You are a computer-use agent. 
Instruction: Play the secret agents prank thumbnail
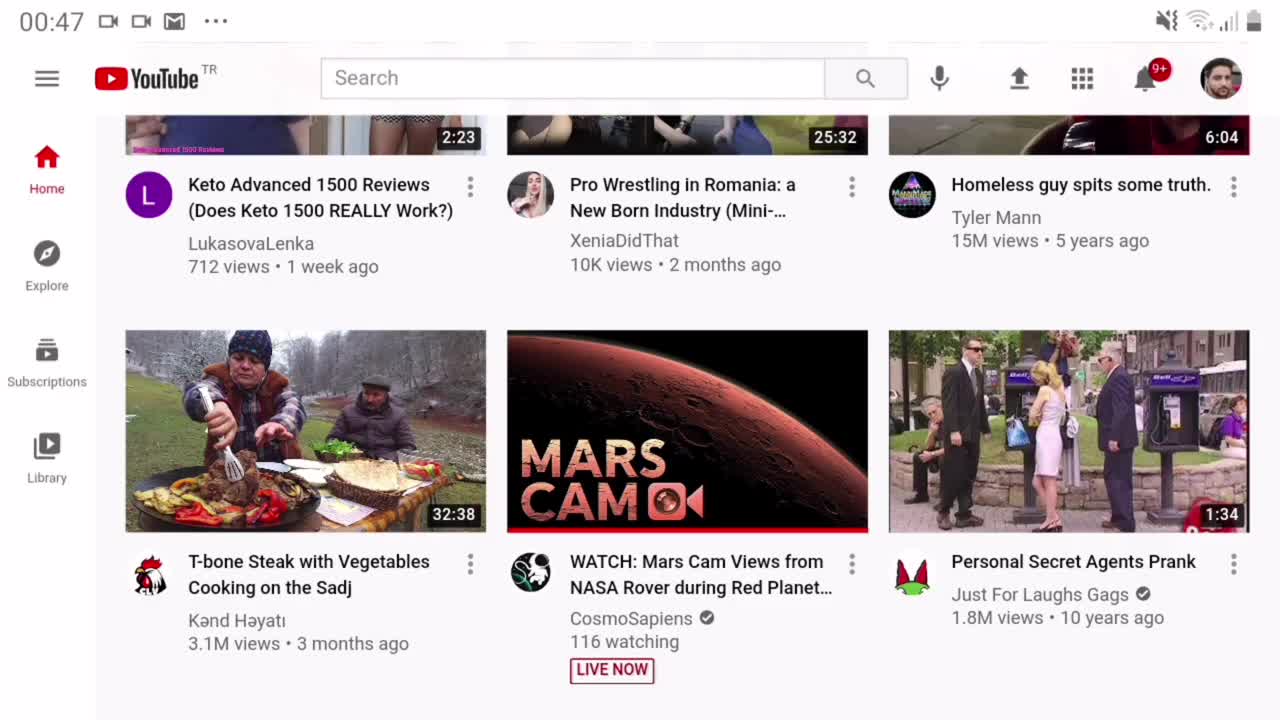1069,431
